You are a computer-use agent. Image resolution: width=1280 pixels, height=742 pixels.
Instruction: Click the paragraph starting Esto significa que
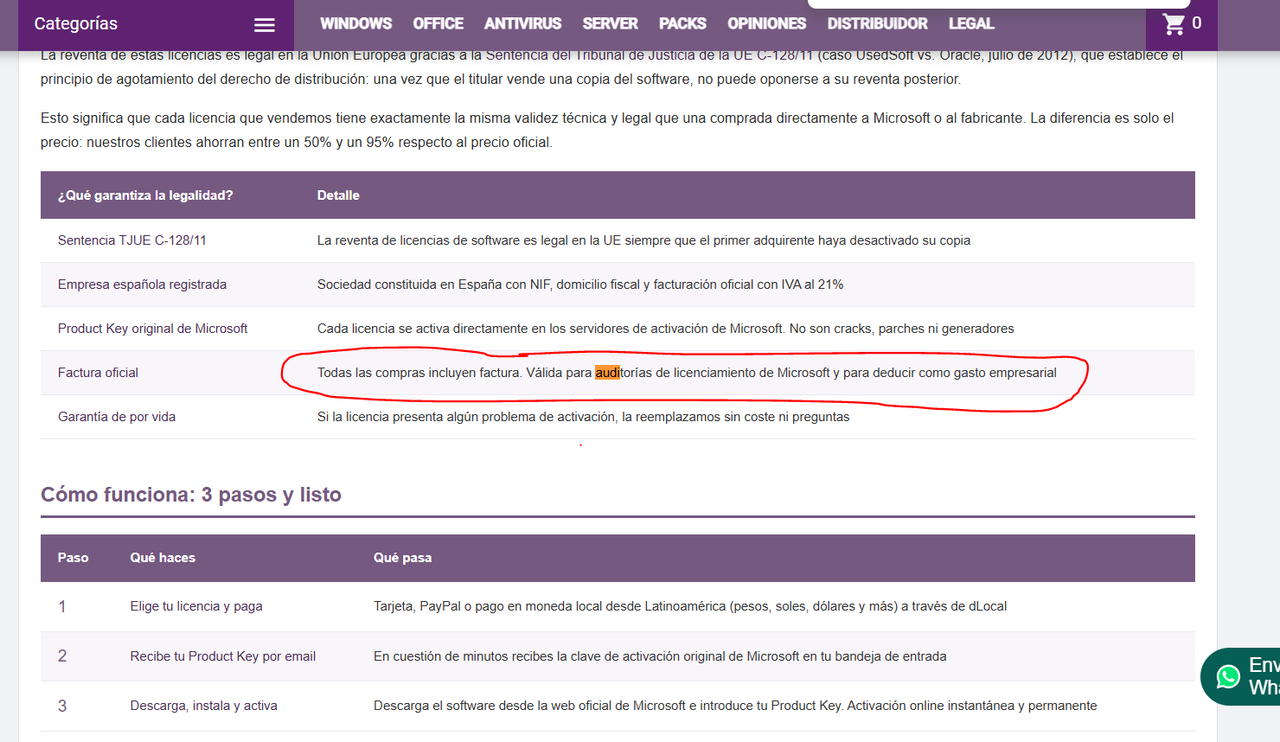point(607,130)
